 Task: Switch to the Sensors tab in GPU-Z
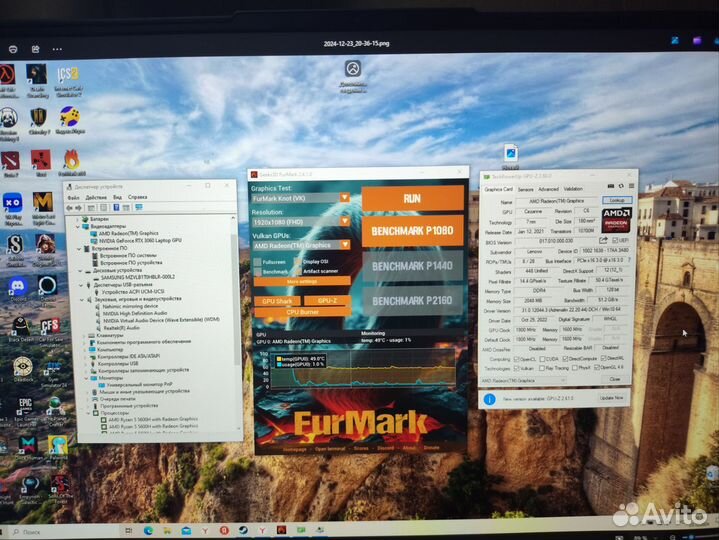526,188
